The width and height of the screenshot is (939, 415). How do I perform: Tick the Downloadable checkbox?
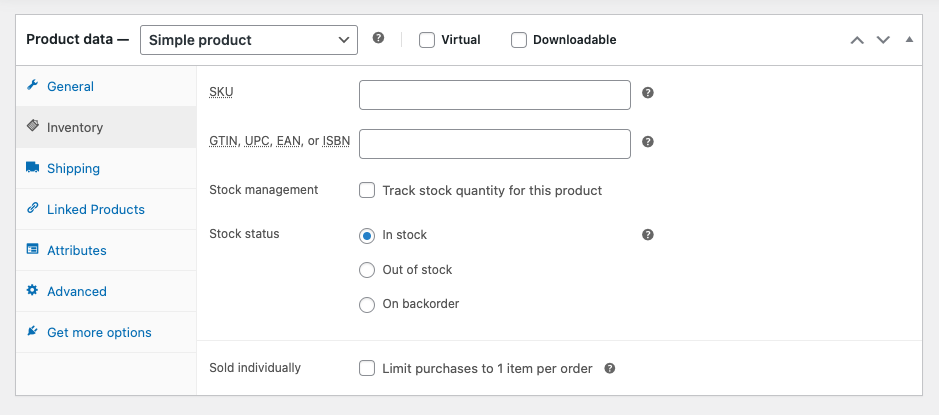tap(519, 40)
